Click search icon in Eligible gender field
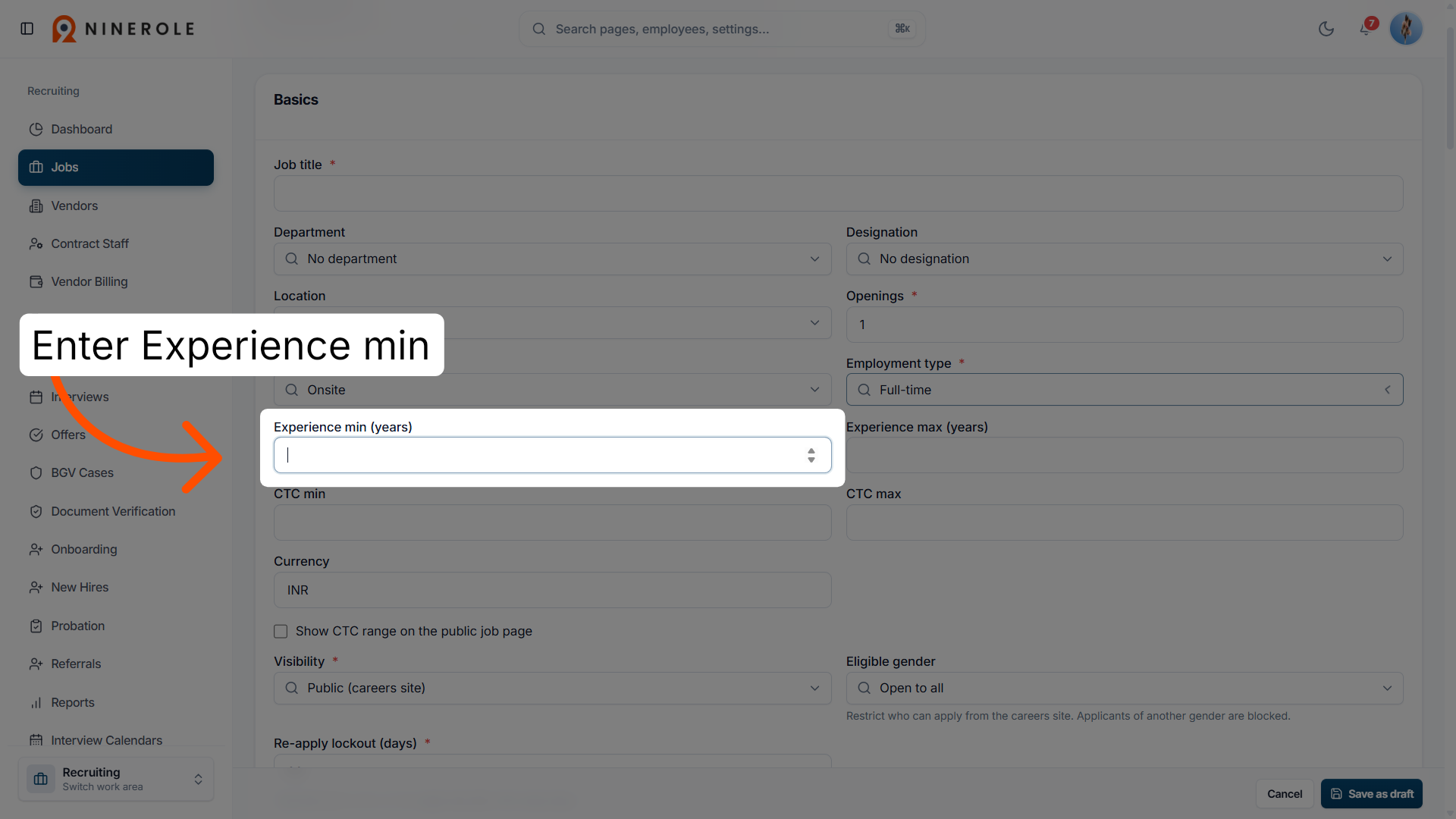Image resolution: width=1456 pixels, height=819 pixels. click(864, 688)
